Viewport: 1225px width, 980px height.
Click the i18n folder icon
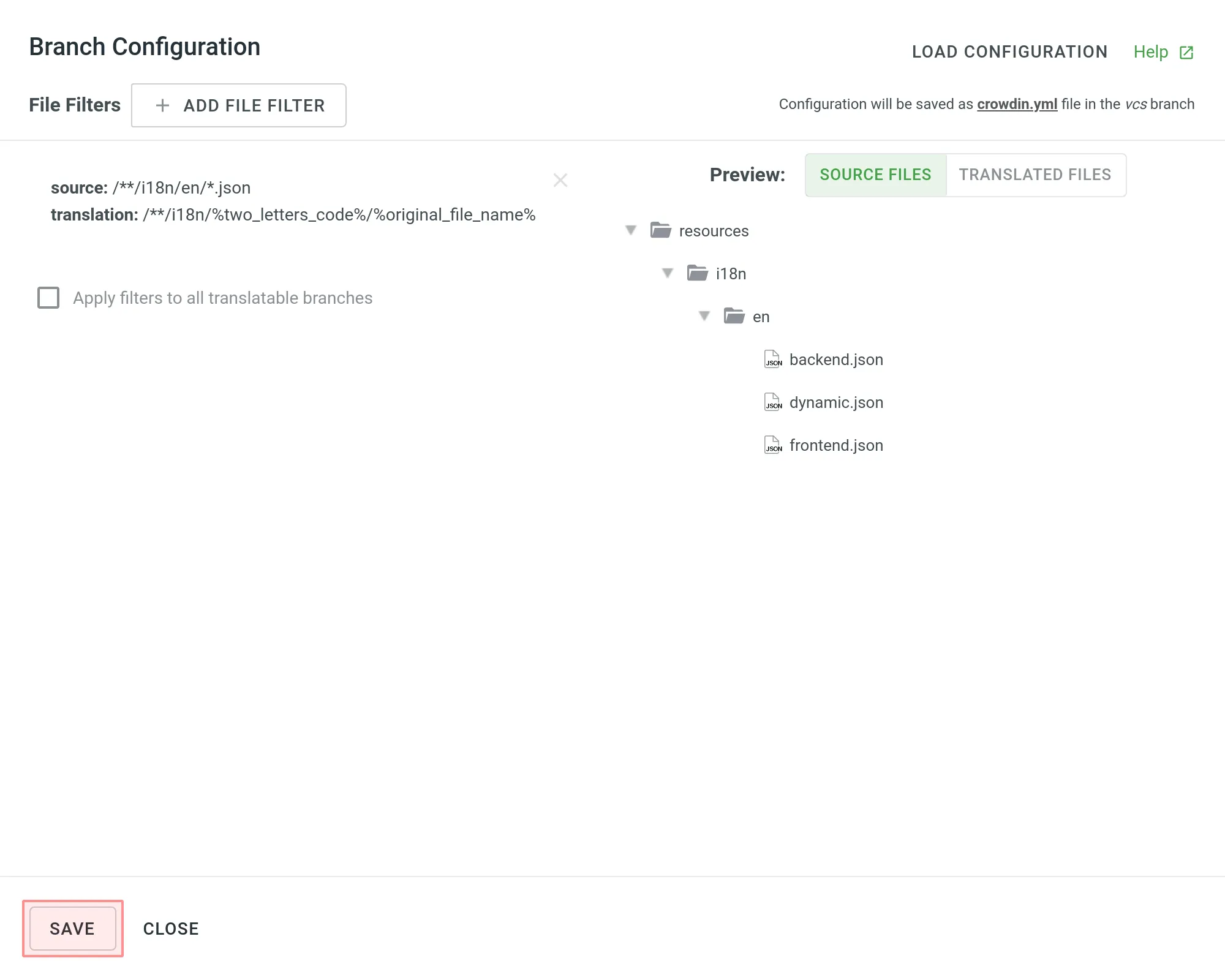pos(697,273)
